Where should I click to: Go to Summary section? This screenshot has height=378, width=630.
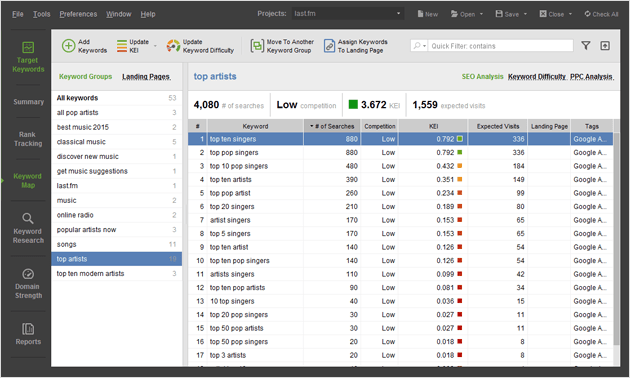point(28,102)
